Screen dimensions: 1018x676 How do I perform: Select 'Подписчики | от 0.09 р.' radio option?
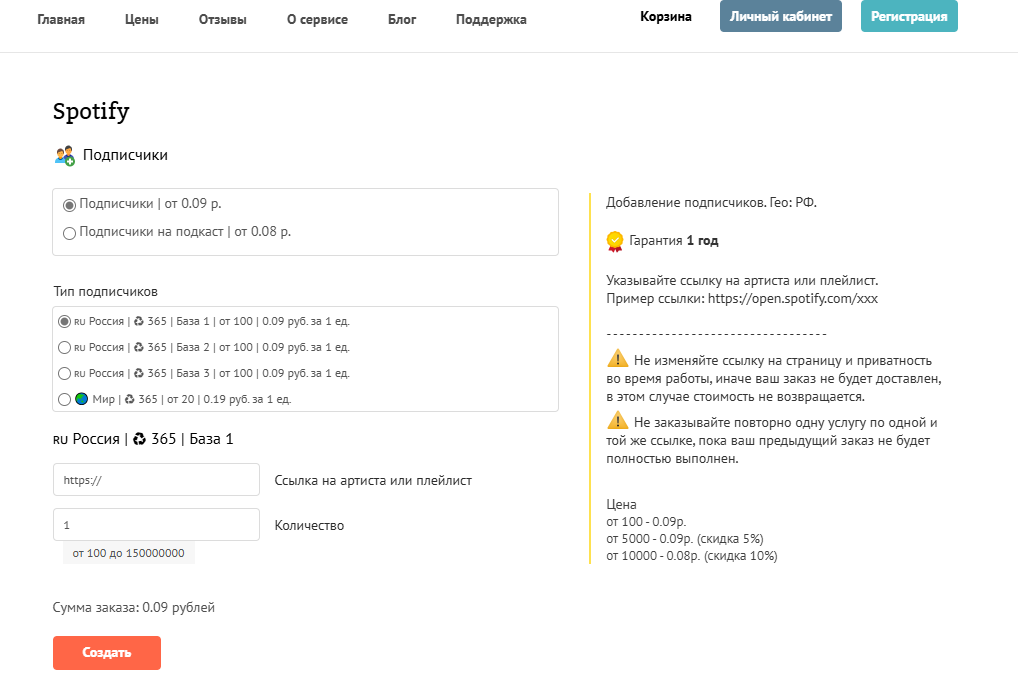pos(69,205)
